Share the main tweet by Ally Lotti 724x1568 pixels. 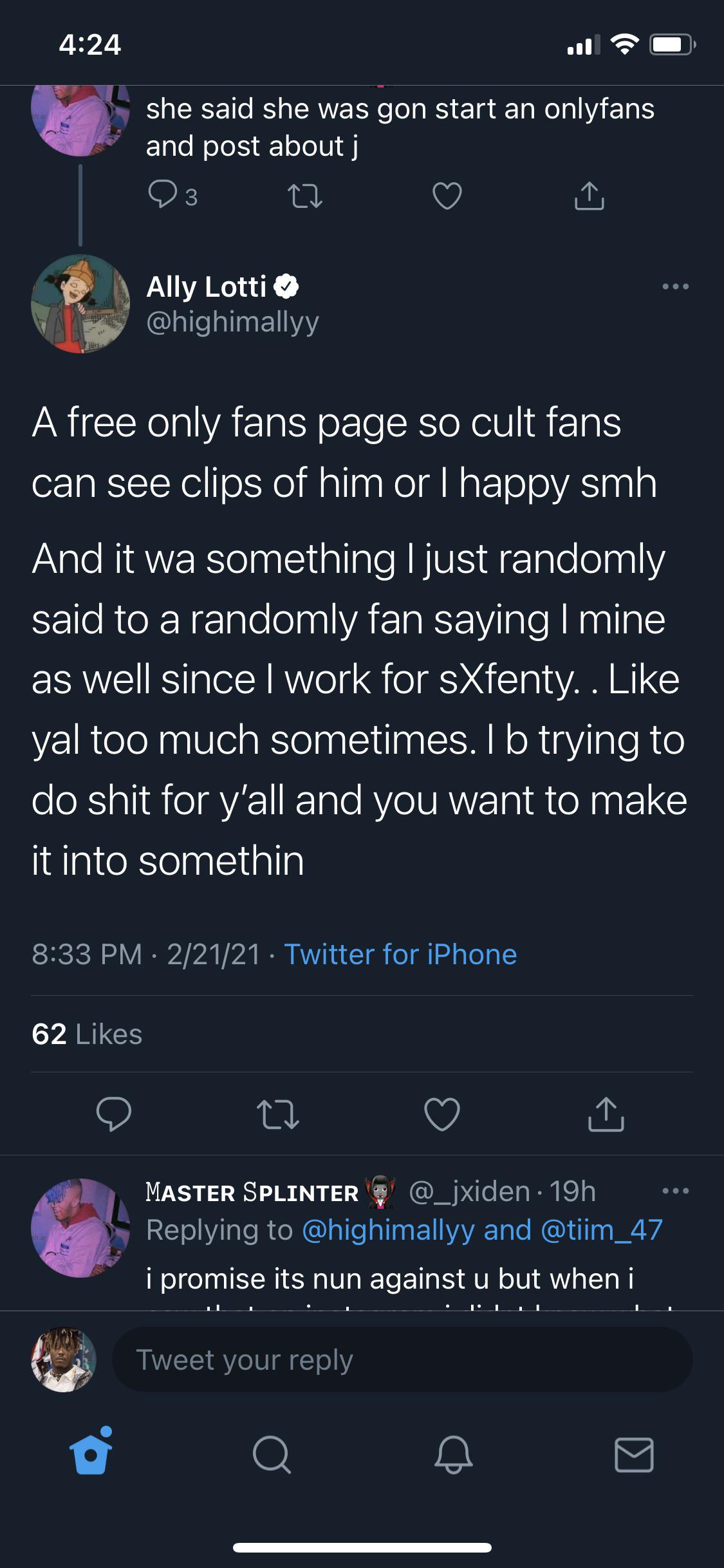click(x=606, y=1114)
